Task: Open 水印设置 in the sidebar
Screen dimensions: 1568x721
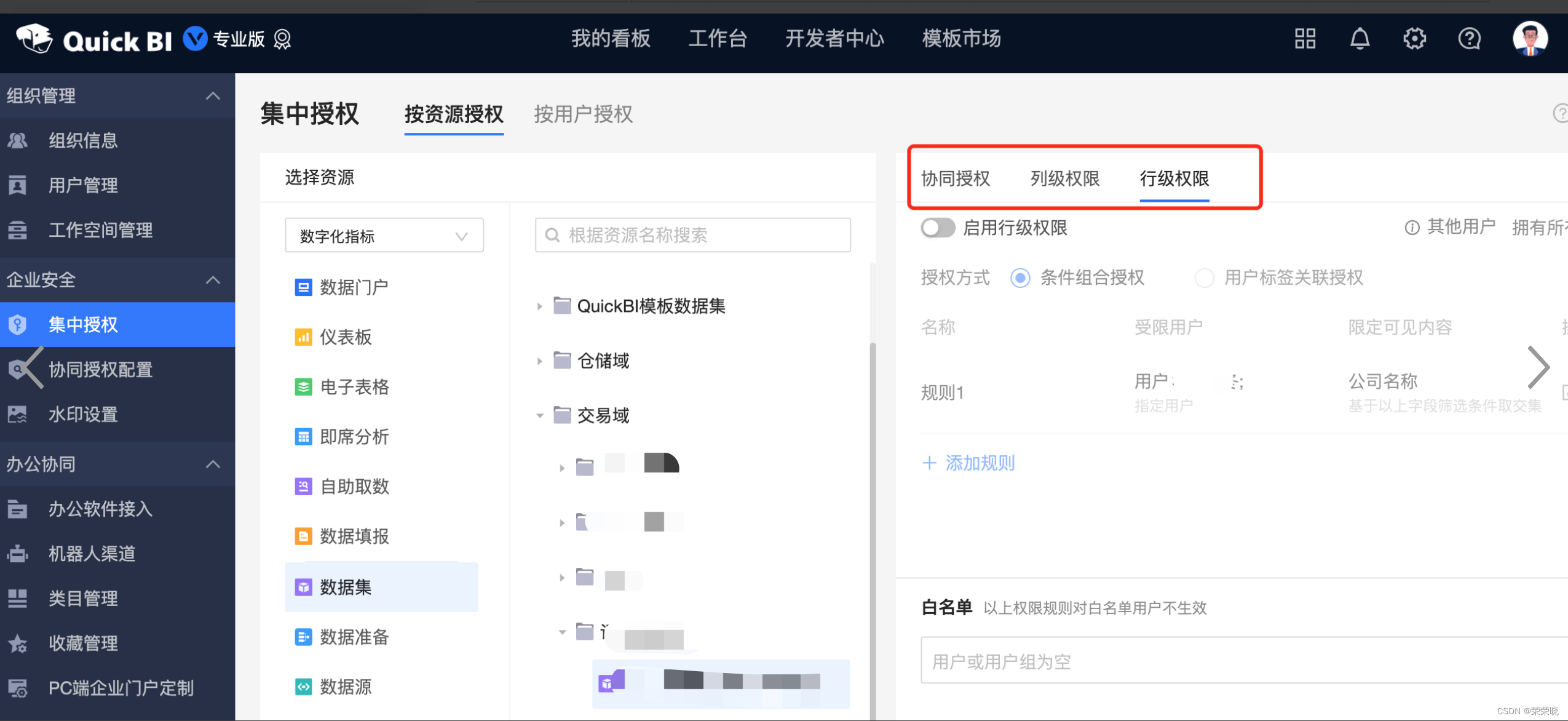Action: (83, 414)
